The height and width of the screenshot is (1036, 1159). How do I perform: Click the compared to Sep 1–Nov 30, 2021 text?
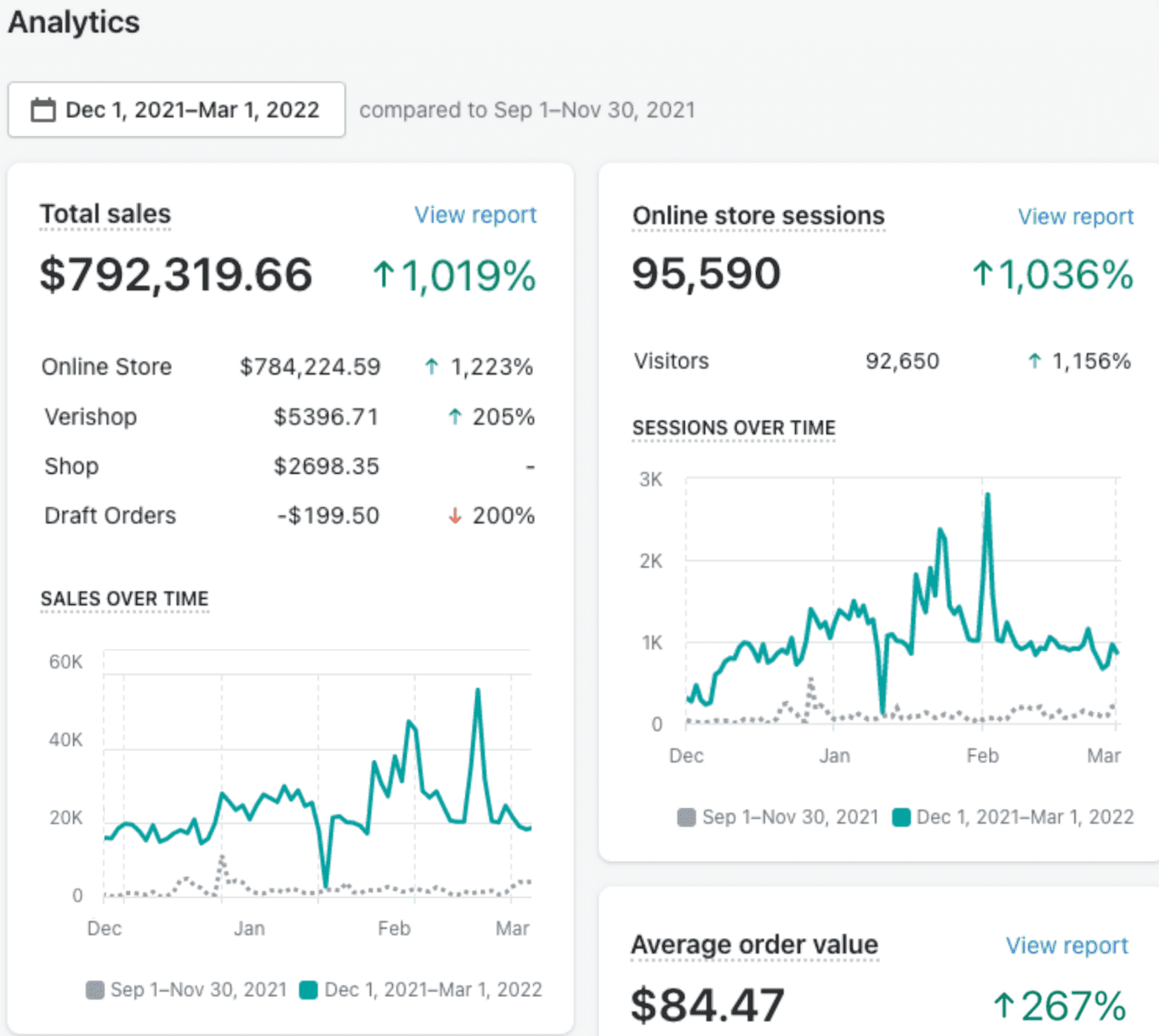tap(527, 110)
